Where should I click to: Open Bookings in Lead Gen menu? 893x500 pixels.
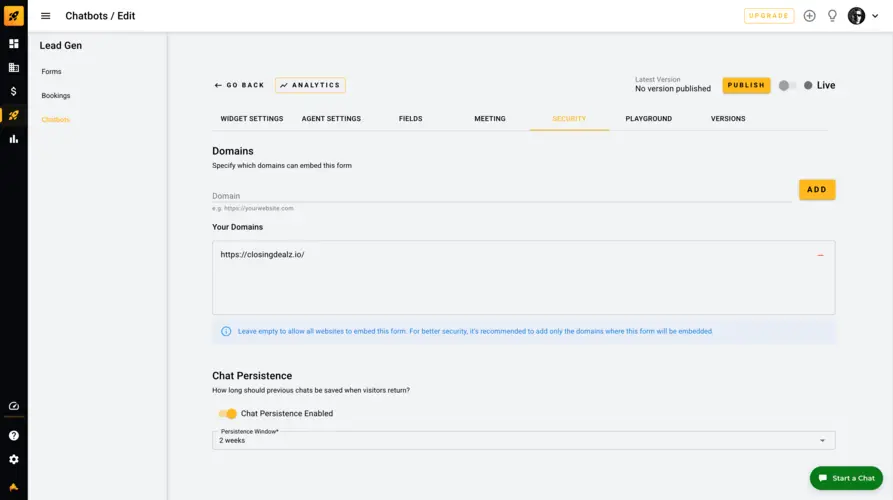click(x=56, y=96)
